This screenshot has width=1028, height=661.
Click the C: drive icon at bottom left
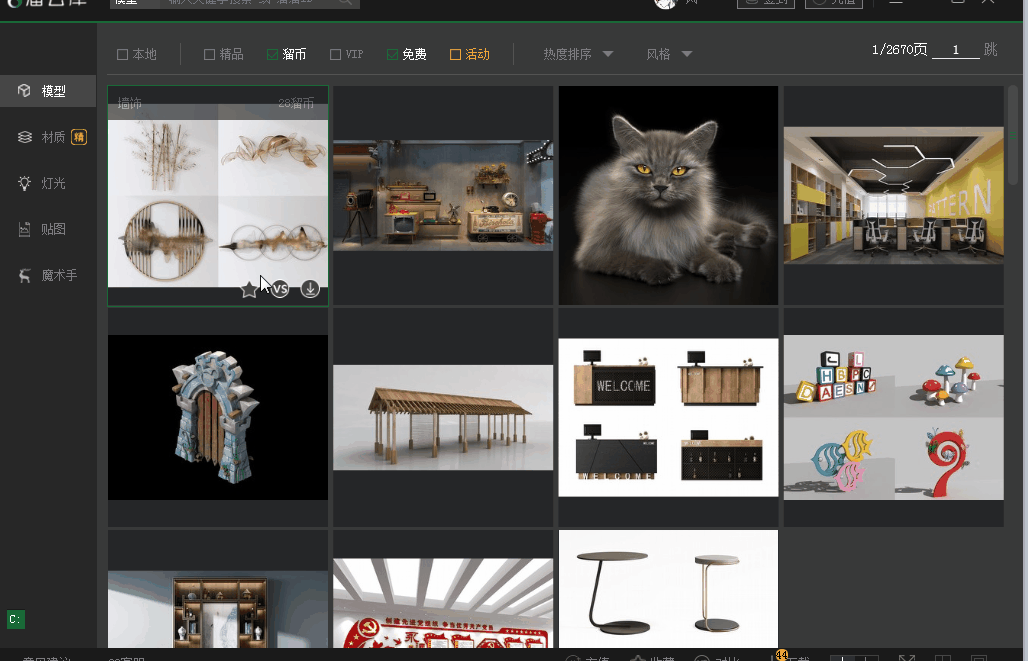tap(15, 620)
